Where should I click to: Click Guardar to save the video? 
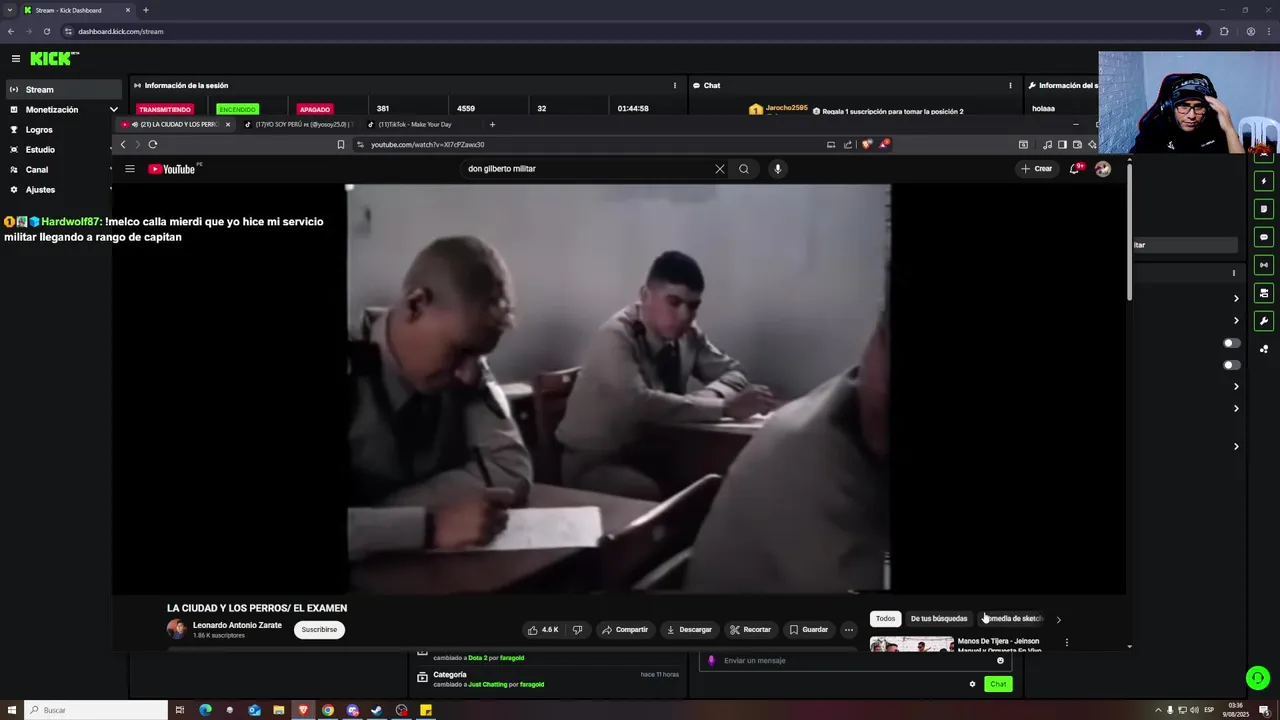(809, 630)
